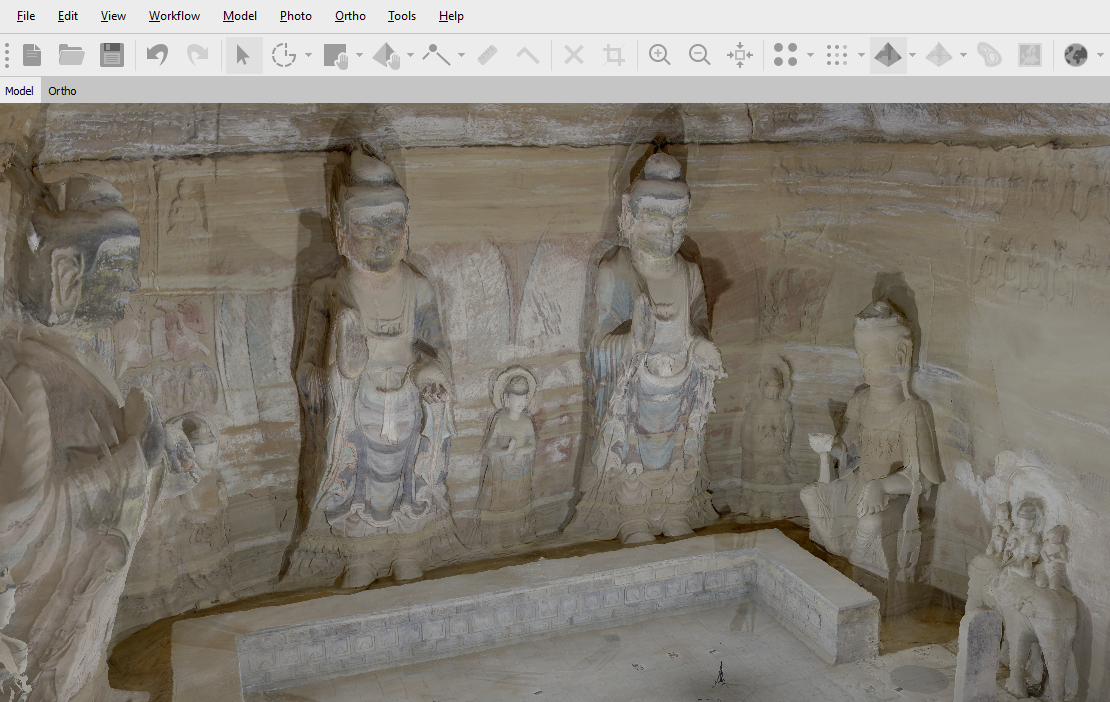Click the grayed tag-shaped toolbar icon
This screenshot has height=702, width=1110.
[x=990, y=54]
